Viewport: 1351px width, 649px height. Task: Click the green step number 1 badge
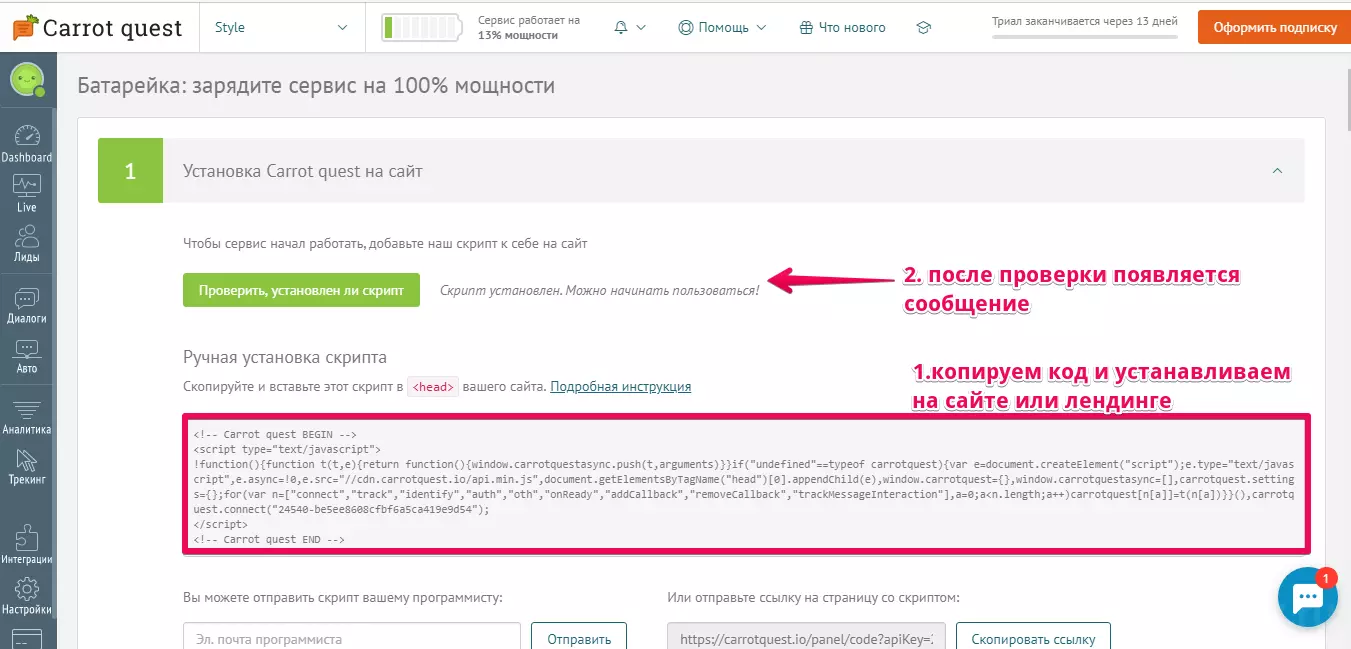130,171
